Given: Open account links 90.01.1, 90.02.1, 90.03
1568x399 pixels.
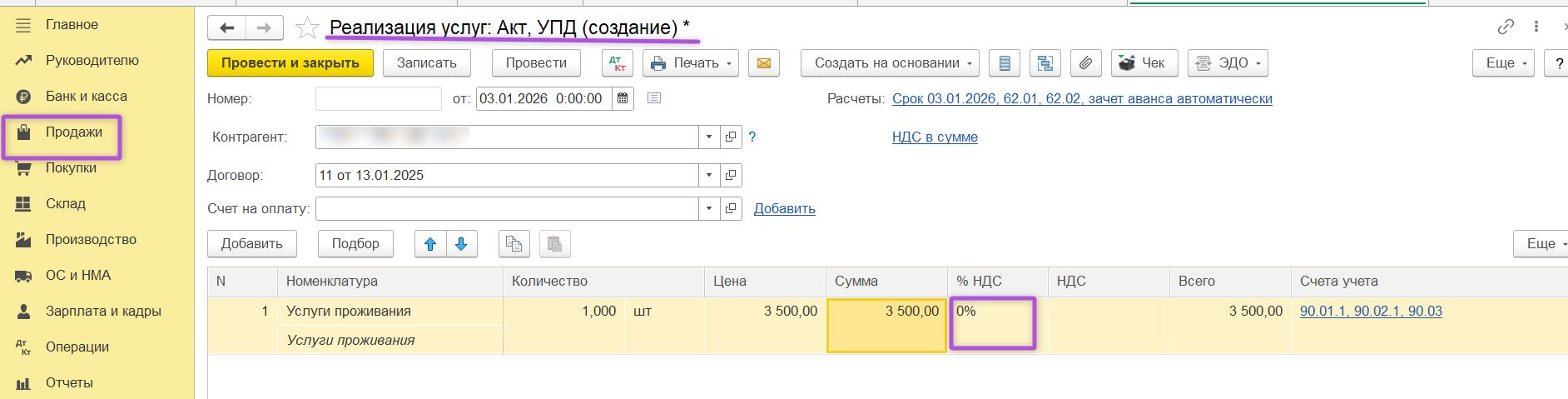Looking at the screenshot, I should (x=1370, y=312).
